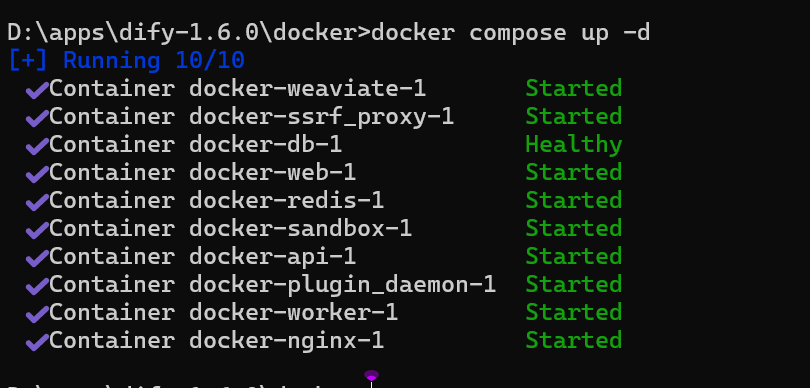Image resolution: width=810 pixels, height=388 pixels.
Task: Click the [+] indicator before Running
Action: tap(28, 60)
